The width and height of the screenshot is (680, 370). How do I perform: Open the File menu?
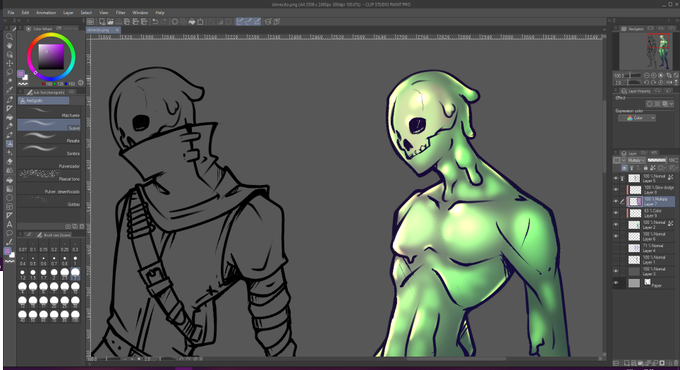click(11, 13)
